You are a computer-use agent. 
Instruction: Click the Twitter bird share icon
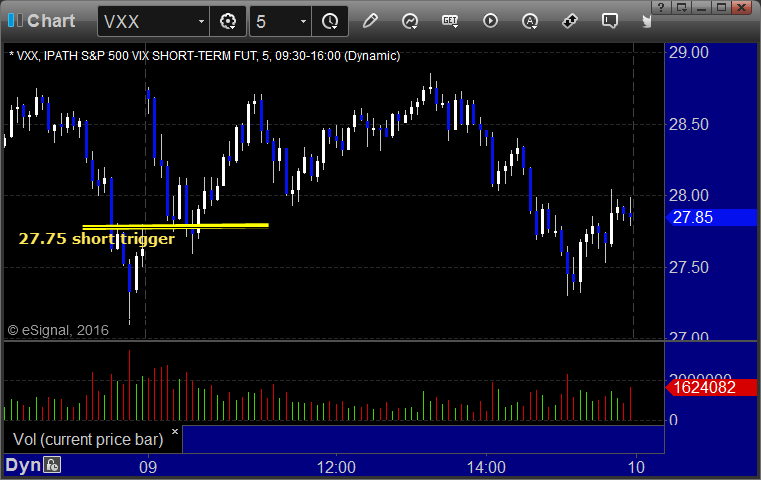(646, 21)
